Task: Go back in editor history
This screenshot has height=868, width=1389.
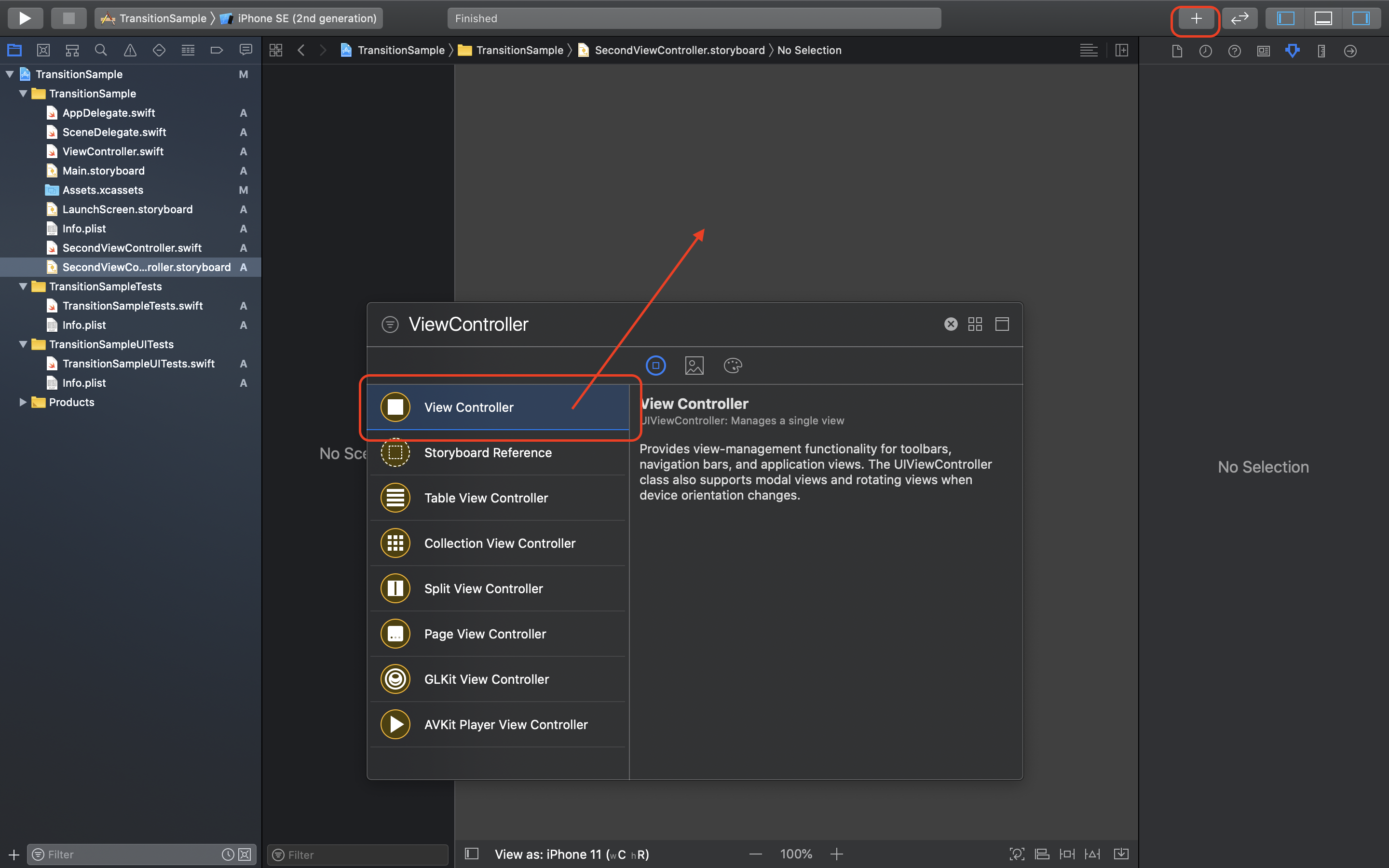Action: (x=301, y=51)
